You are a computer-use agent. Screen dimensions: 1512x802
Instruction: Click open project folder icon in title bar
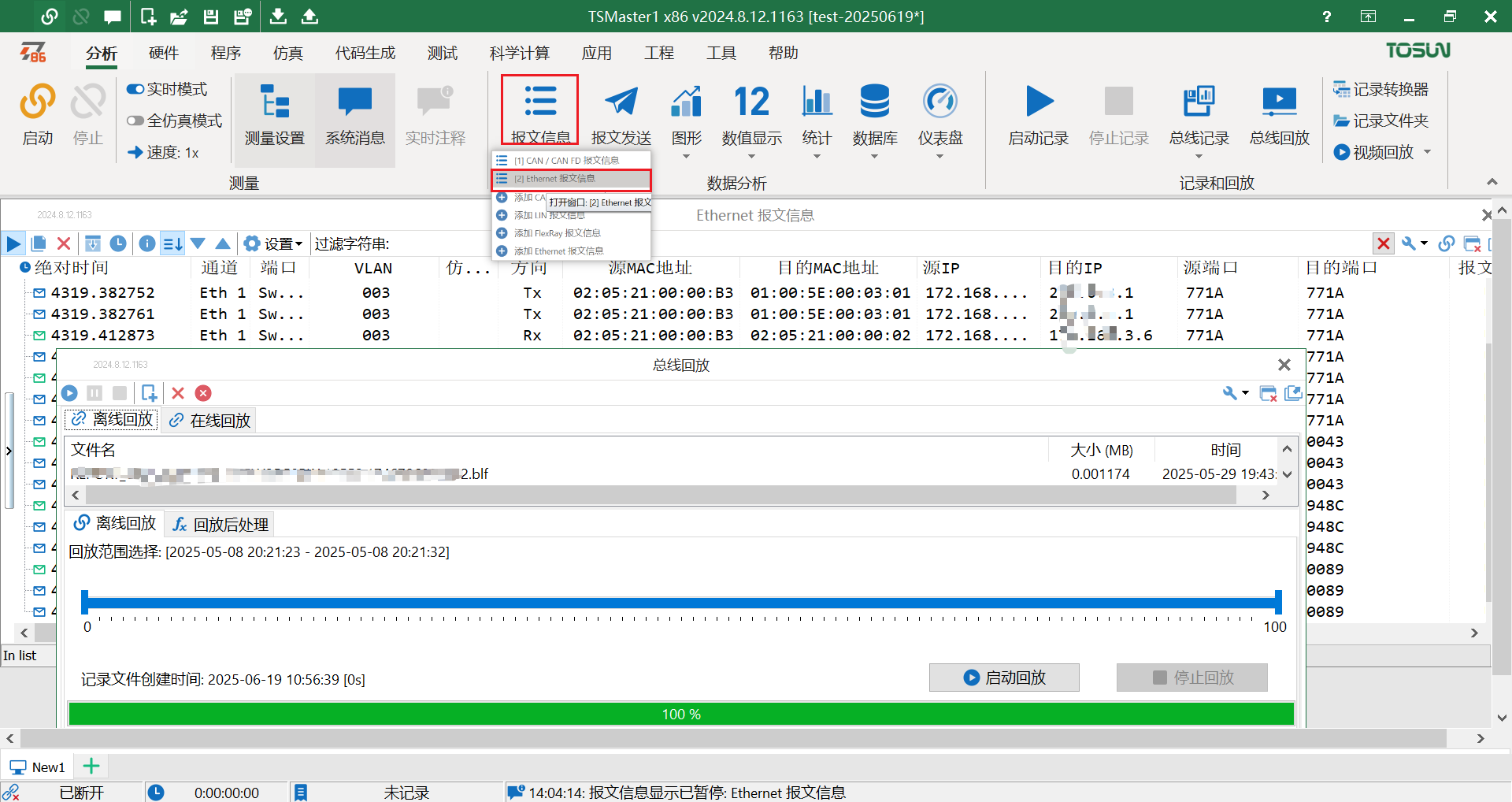click(179, 16)
